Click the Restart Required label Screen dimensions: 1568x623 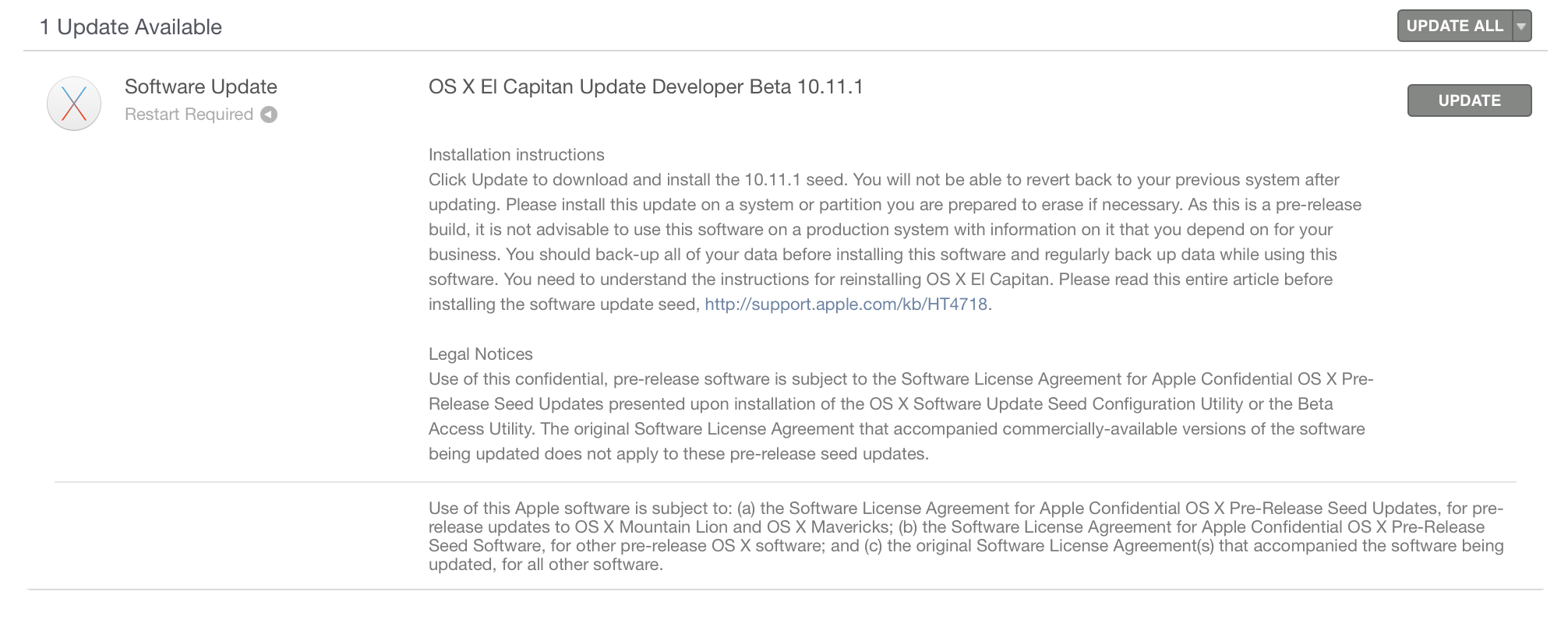pos(189,114)
